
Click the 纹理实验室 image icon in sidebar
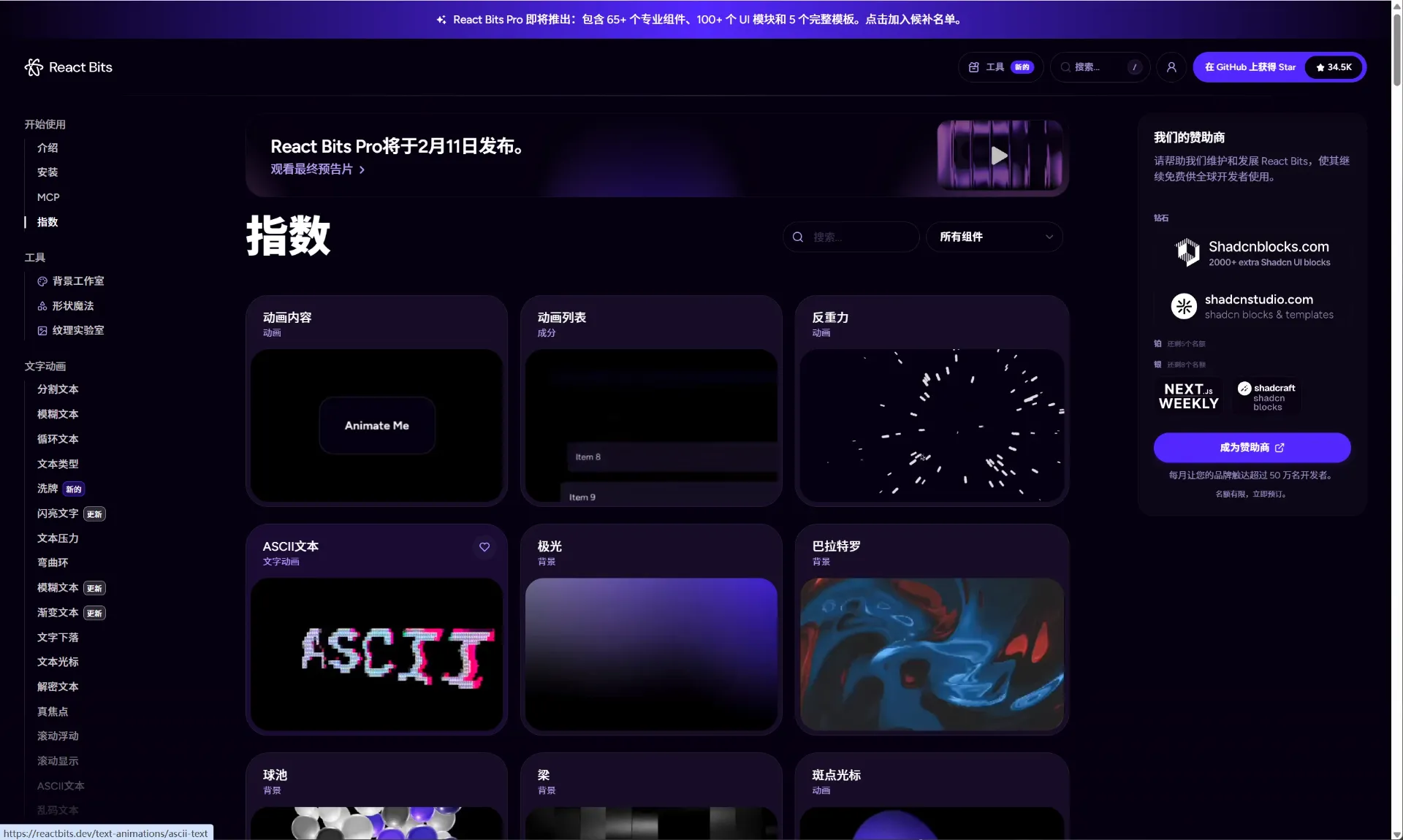click(42, 331)
